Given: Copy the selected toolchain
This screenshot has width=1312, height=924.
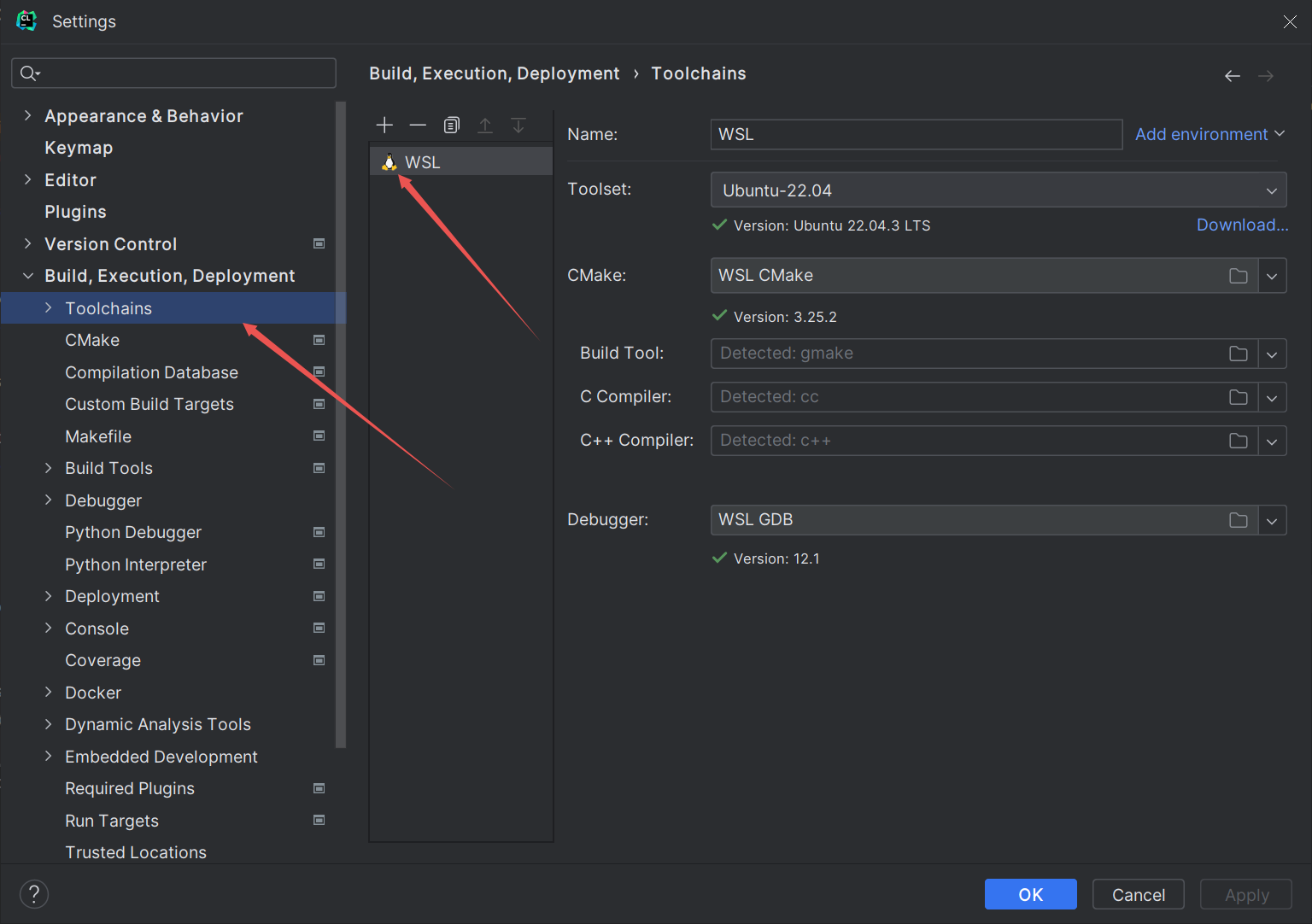Looking at the screenshot, I should click(452, 126).
